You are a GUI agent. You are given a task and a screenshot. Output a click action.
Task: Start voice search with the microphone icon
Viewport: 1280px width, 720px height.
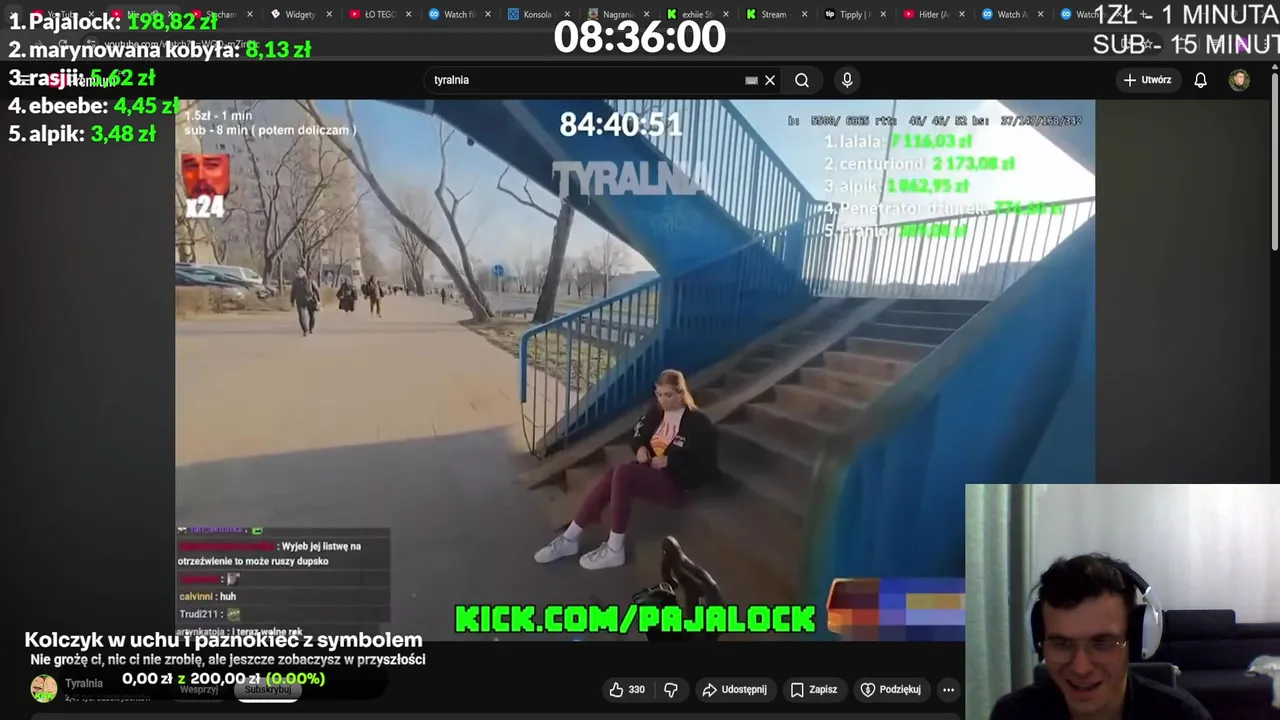847,80
